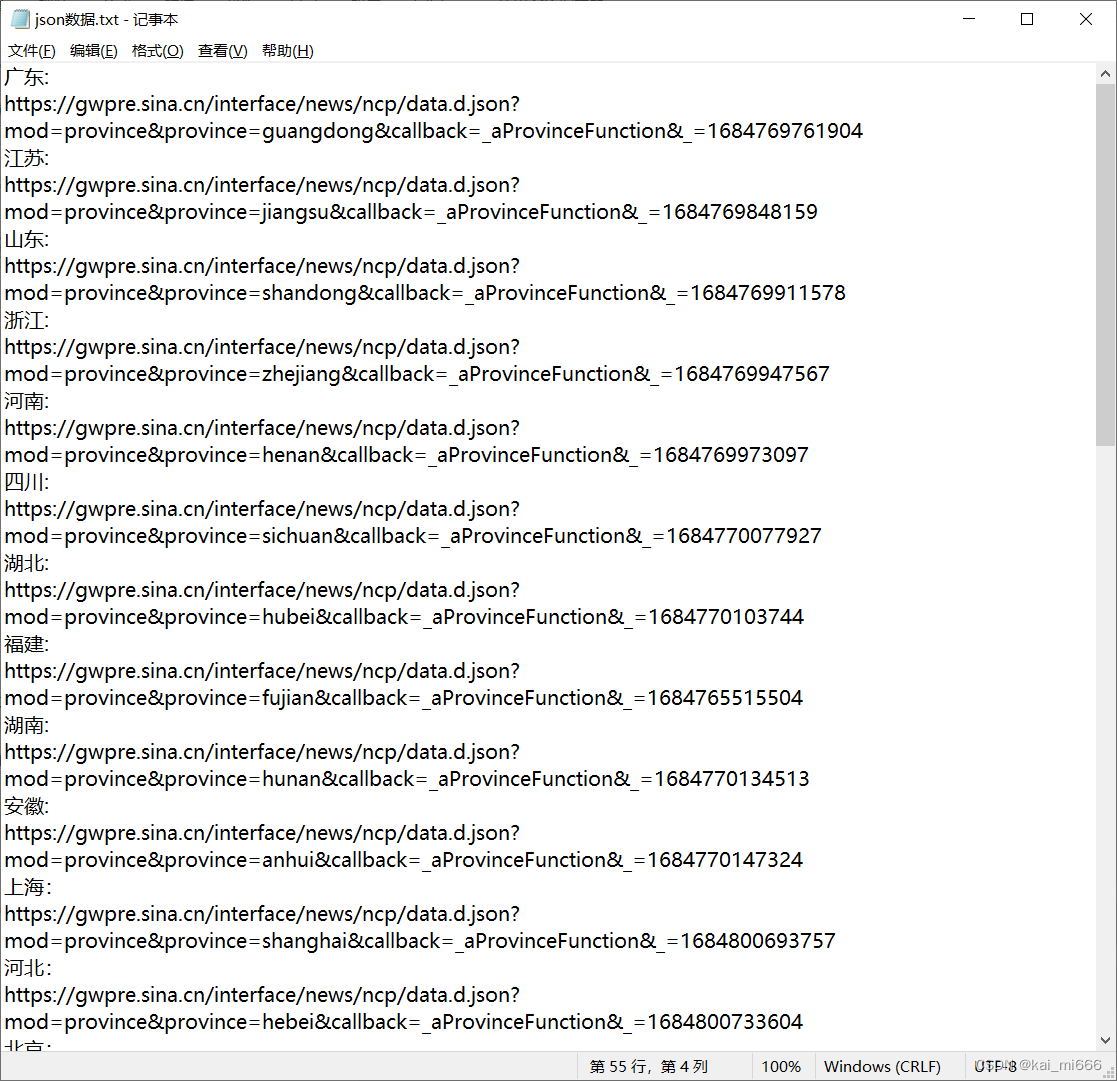Click the 山东: label line
1117x1081 pixels.
27,239
